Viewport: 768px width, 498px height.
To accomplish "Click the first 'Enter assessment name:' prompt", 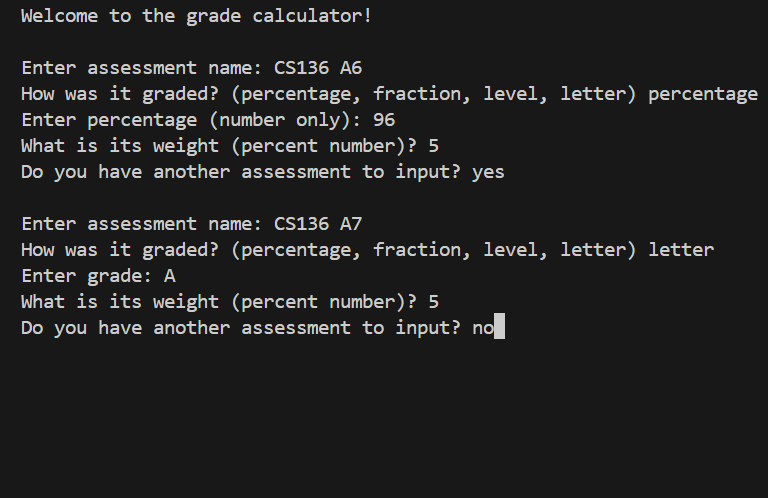I will point(142,68).
